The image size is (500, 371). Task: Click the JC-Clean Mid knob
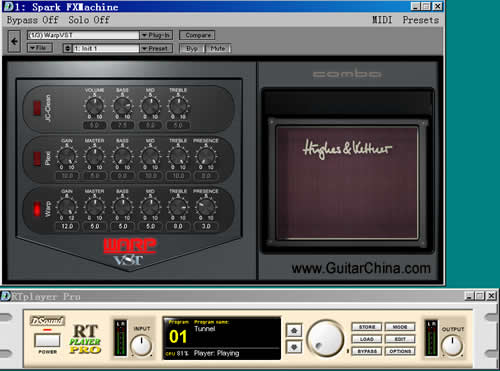150,106
